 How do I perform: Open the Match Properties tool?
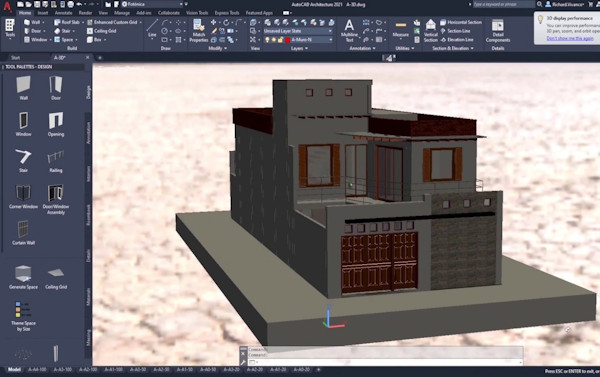pyautogui.click(x=199, y=31)
